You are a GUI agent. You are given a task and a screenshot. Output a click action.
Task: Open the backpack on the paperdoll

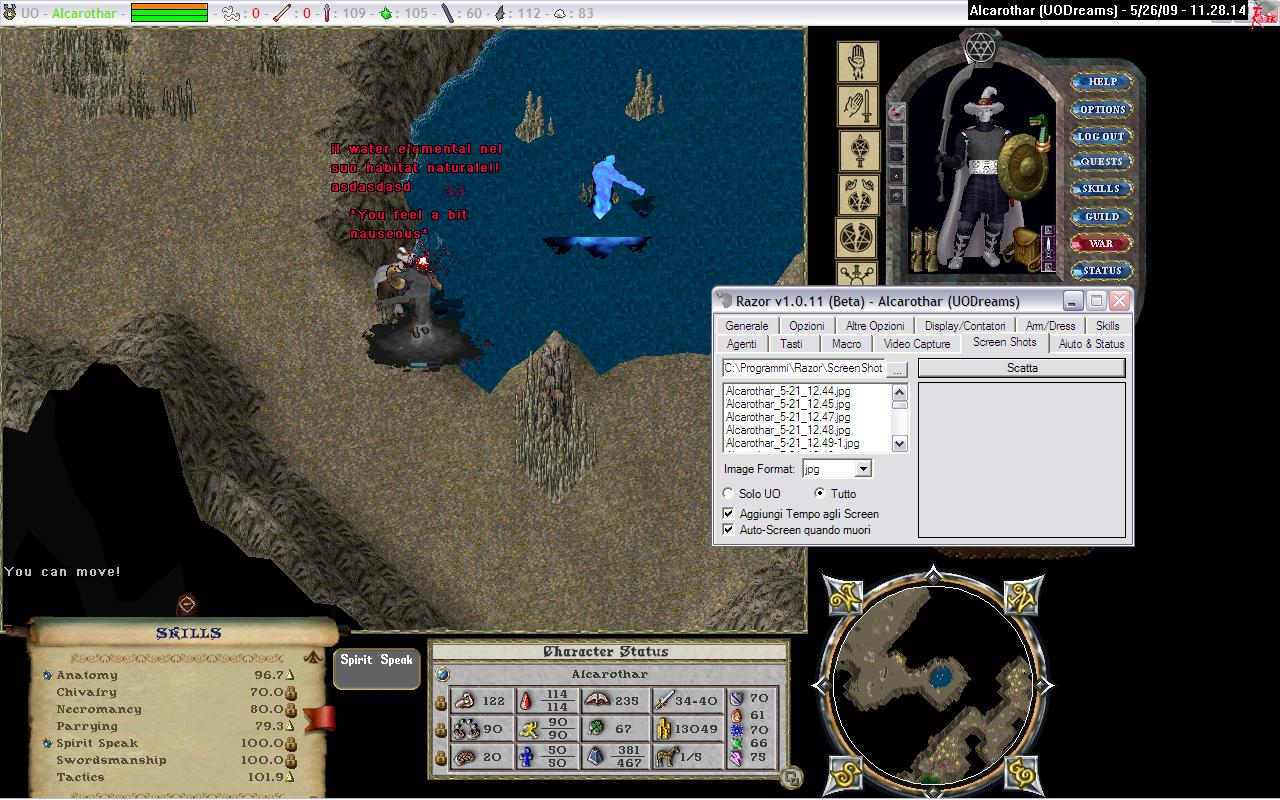pyautogui.click(x=1025, y=250)
